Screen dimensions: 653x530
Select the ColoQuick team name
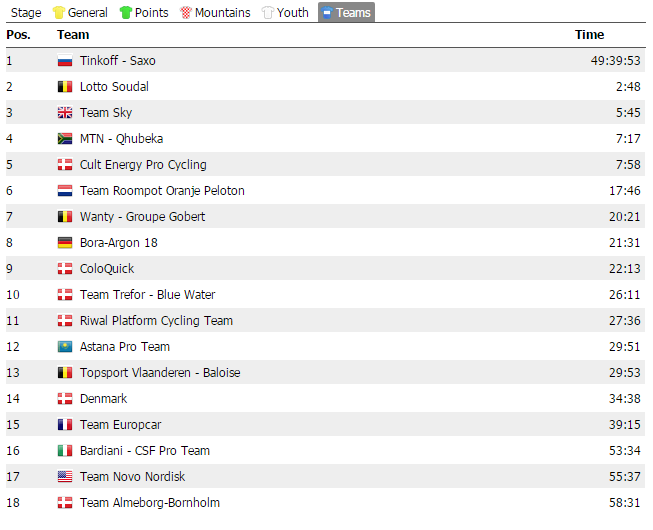tap(107, 269)
